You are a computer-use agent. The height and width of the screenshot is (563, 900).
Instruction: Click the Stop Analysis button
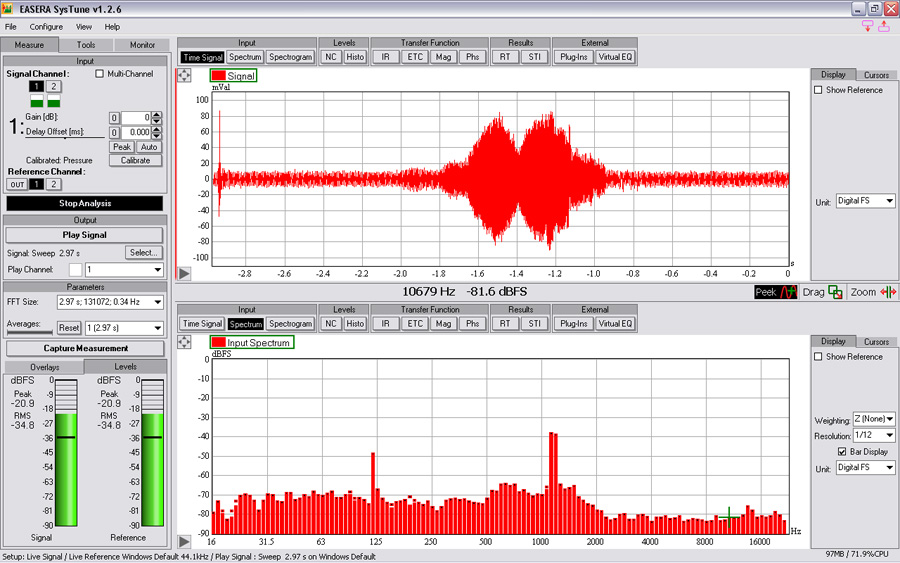coord(84,203)
